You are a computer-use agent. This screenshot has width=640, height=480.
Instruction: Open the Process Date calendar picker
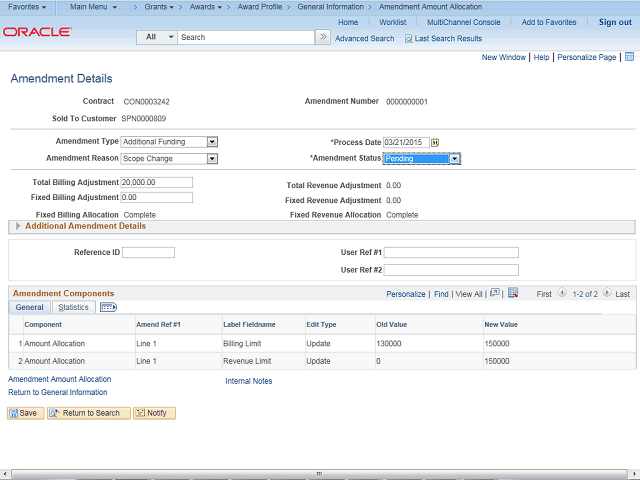coord(435,143)
